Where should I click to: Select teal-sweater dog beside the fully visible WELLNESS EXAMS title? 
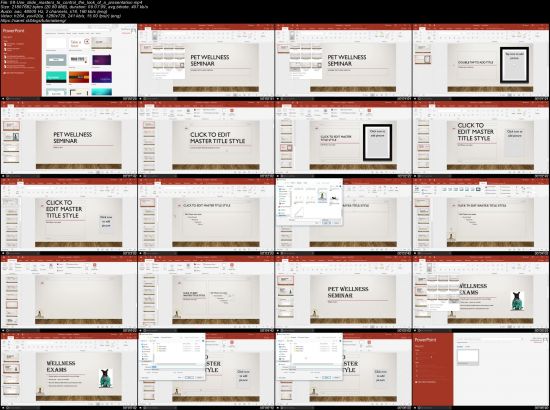(106, 378)
